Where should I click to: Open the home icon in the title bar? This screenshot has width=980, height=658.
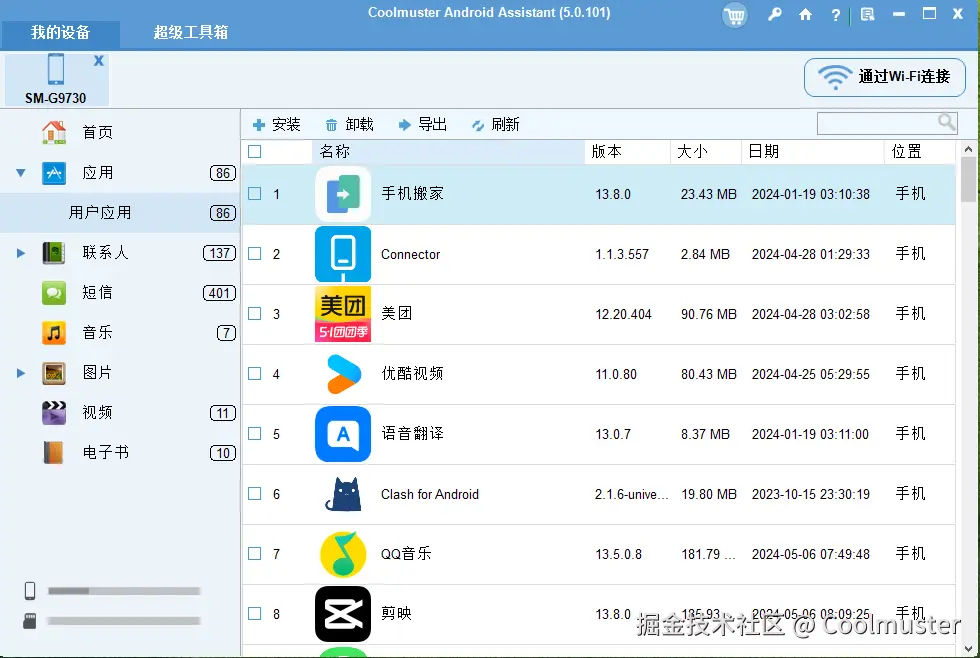coord(806,14)
